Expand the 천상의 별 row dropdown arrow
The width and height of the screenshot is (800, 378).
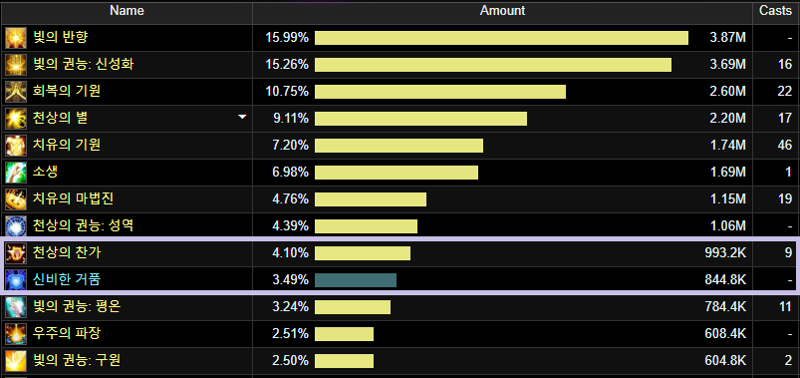pos(242,118)
